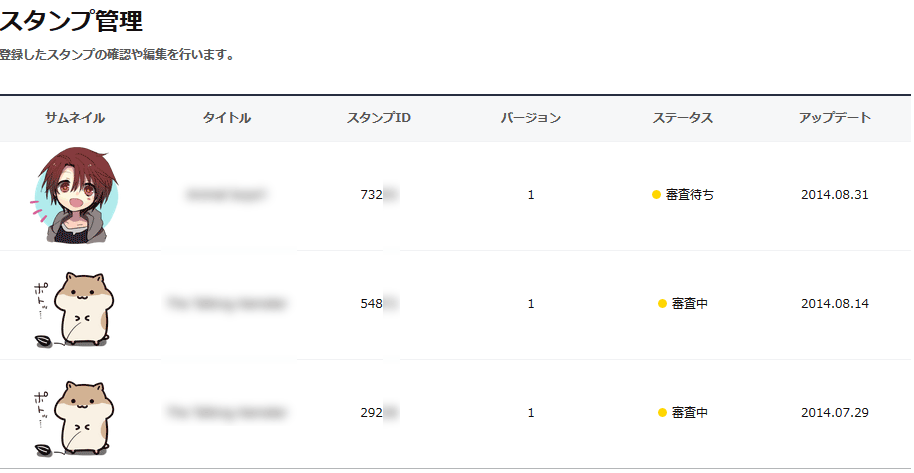914x473 pixels.
Task: Sort by the タイトル column header
Action: tap(227, 118)
